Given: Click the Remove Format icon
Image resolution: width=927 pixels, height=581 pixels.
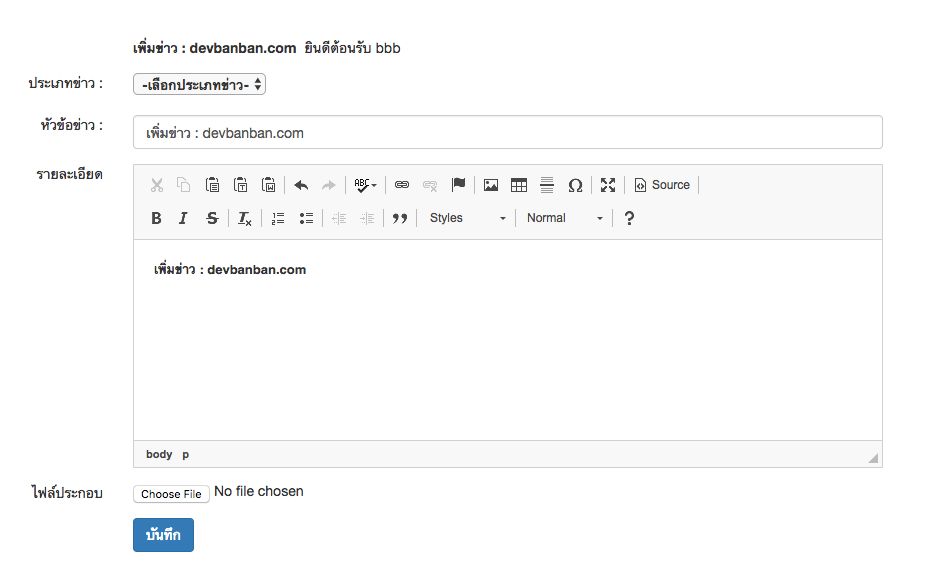Looking at the screenshot, I should (245, 218).
